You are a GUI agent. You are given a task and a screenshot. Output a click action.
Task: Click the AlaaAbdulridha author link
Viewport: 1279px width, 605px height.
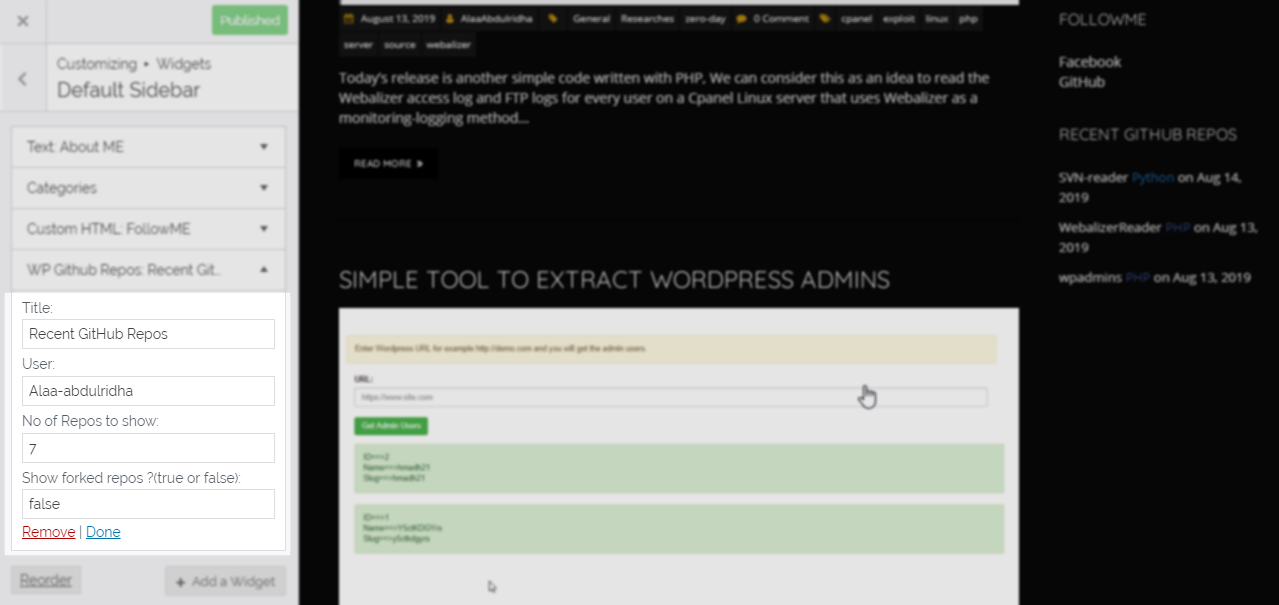(496, 19)
